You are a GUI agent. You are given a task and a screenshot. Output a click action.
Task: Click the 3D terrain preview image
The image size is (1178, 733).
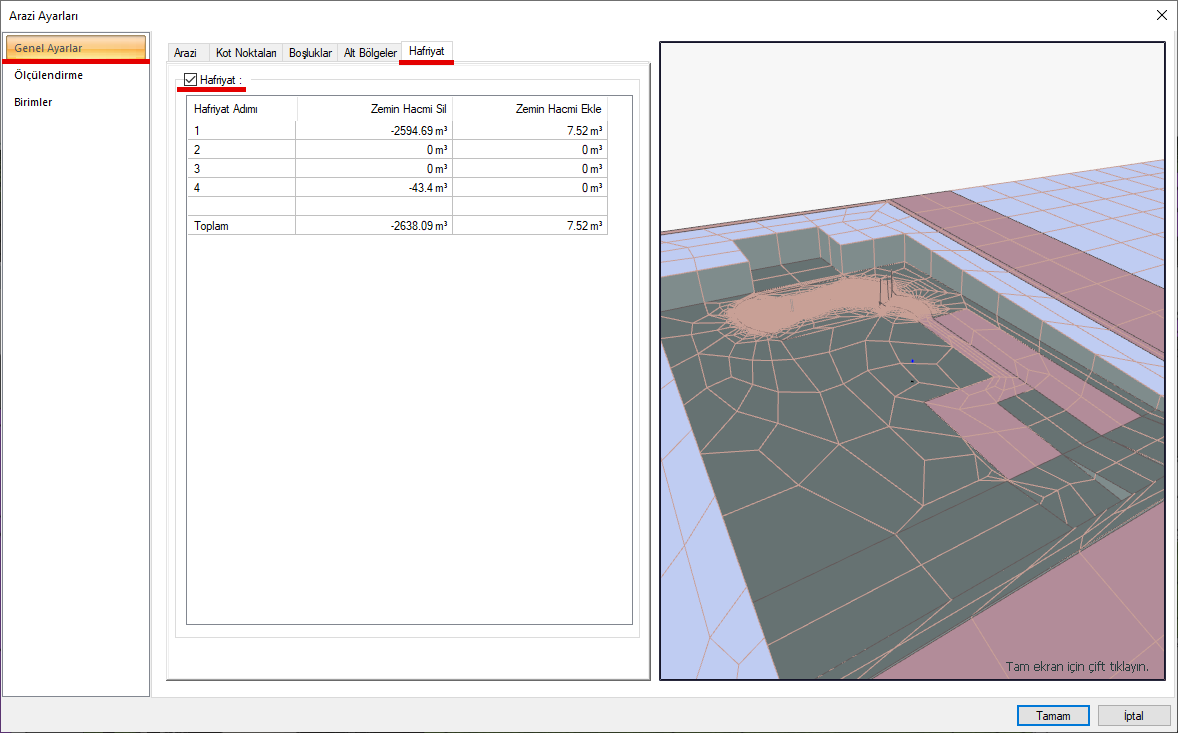tap(912, 360)
